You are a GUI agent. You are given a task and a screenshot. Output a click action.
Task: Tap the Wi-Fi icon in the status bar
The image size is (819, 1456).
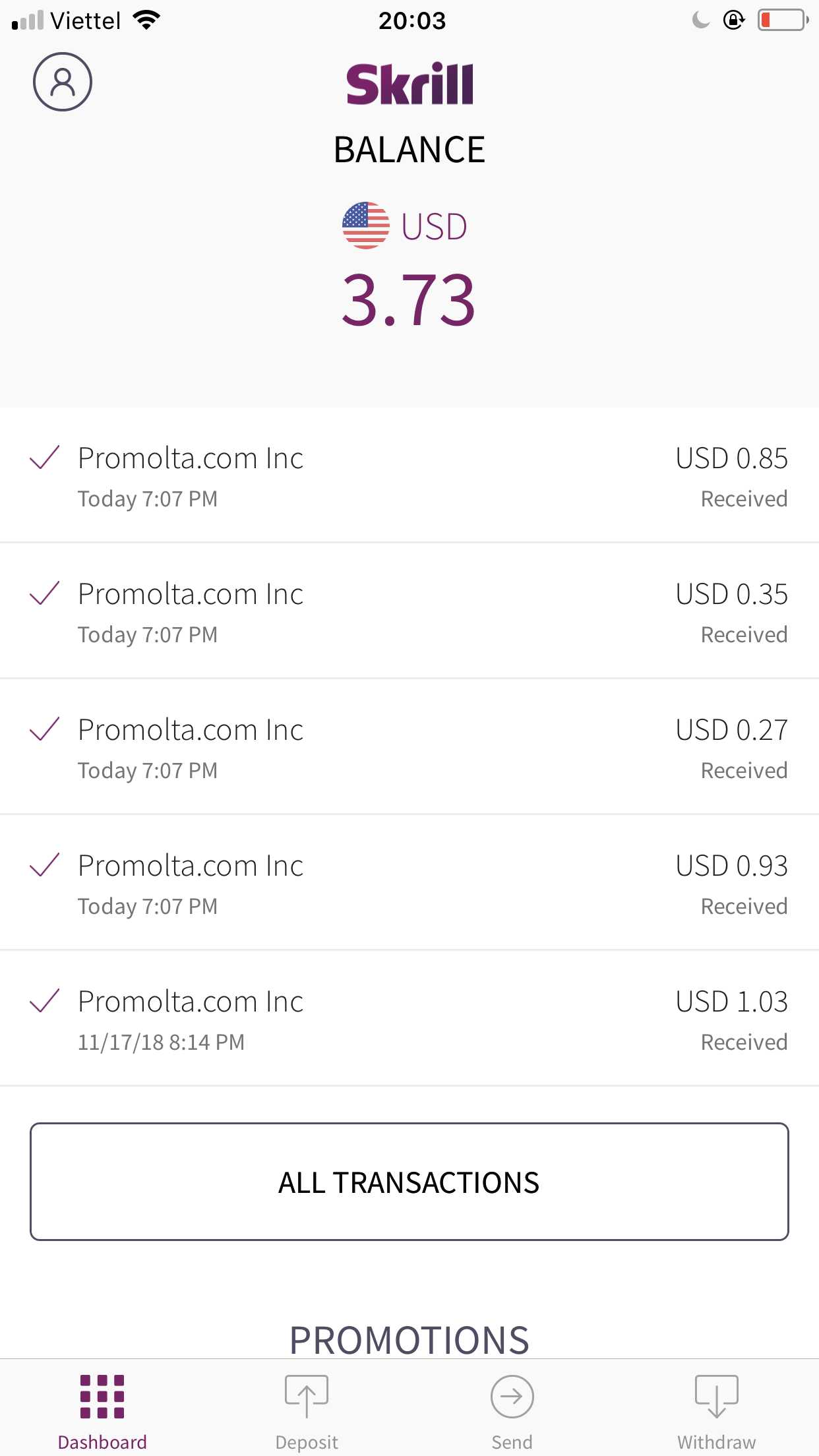click(x=146, y=20)
